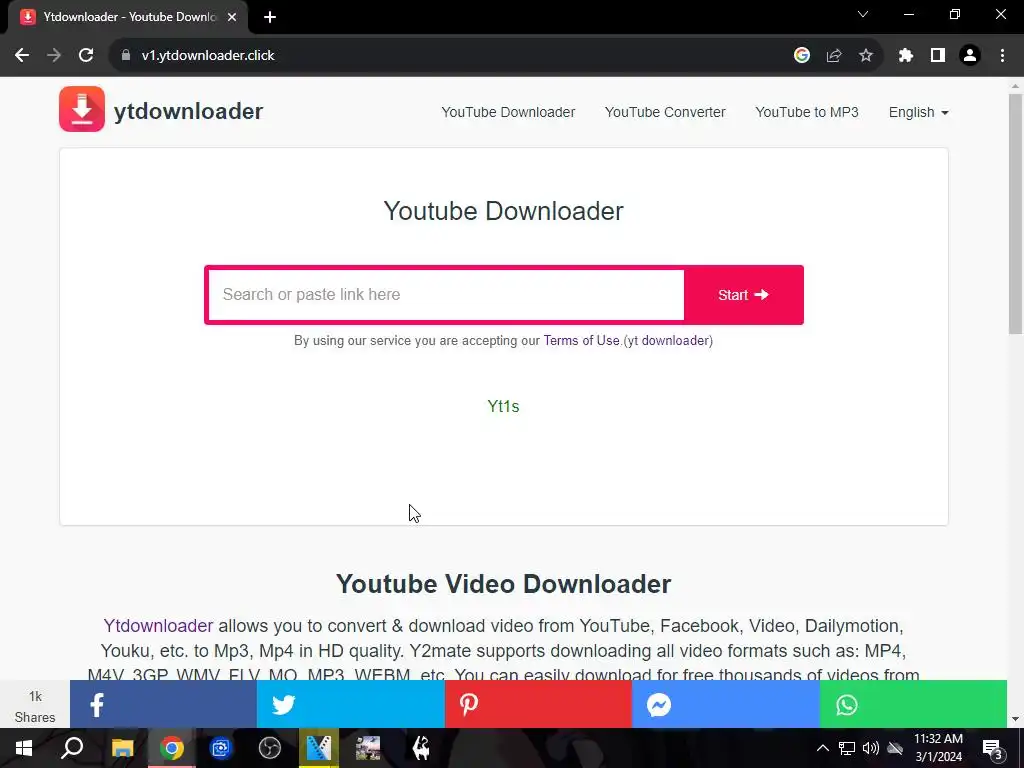Reload the current page
The height and width of the screenshot is (768, 1024).
click(x=86, y=56)
